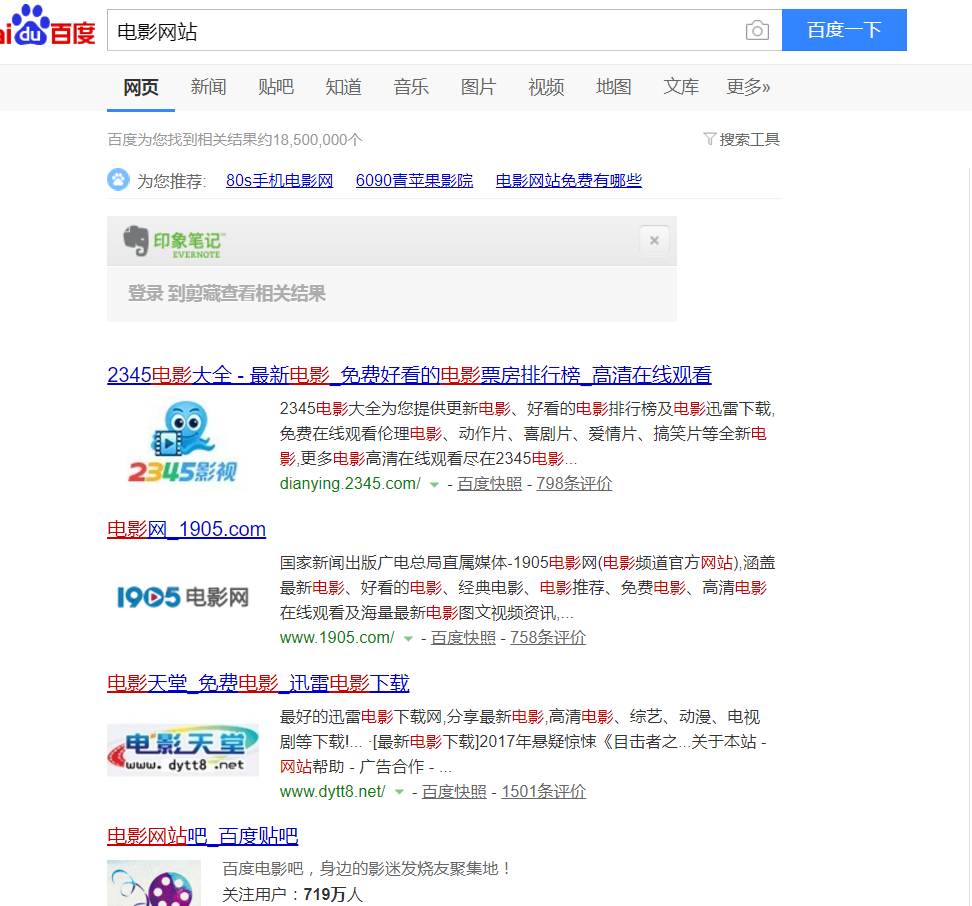
Task: Open suggested search 电影网站免费有哪些
Action: 568,180
